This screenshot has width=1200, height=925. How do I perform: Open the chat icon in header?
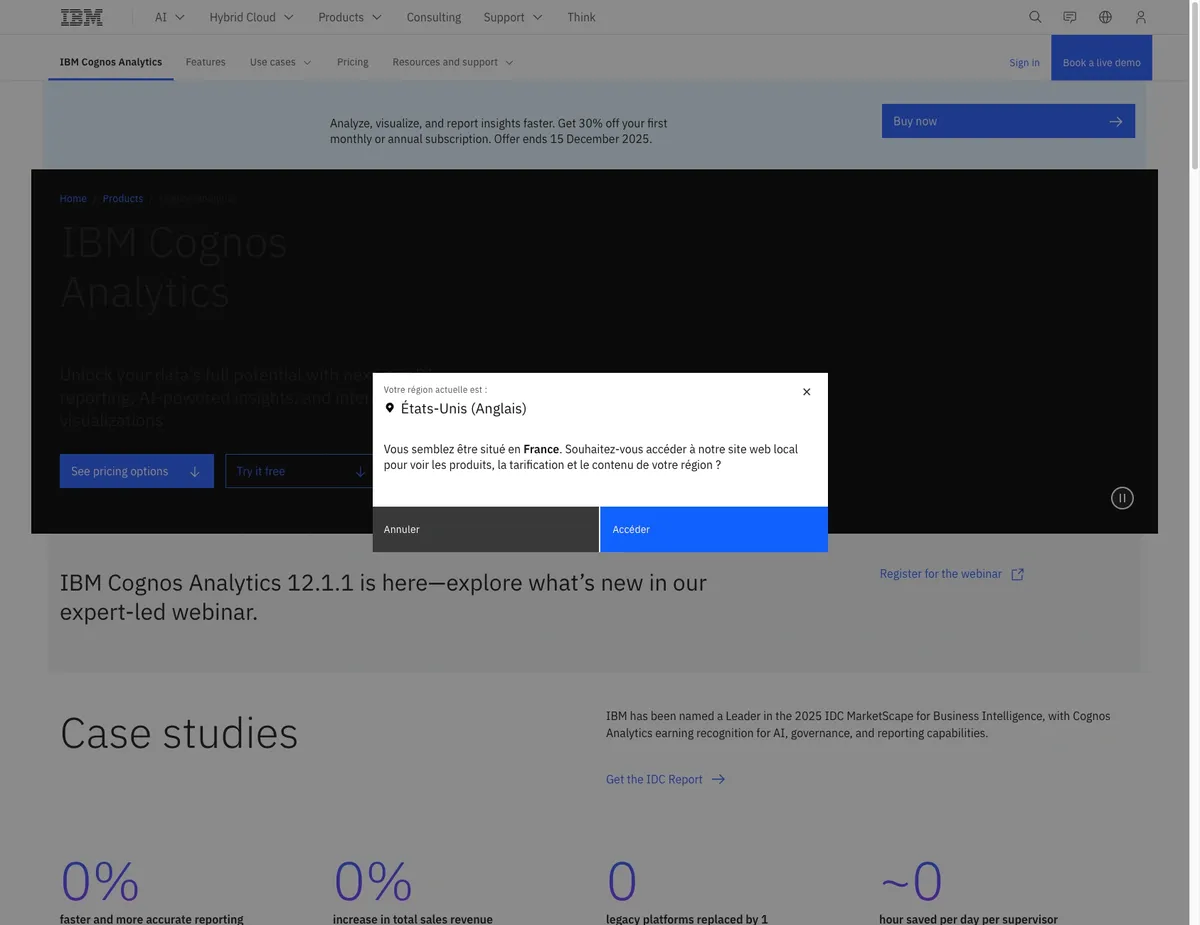pos(1070,17)
